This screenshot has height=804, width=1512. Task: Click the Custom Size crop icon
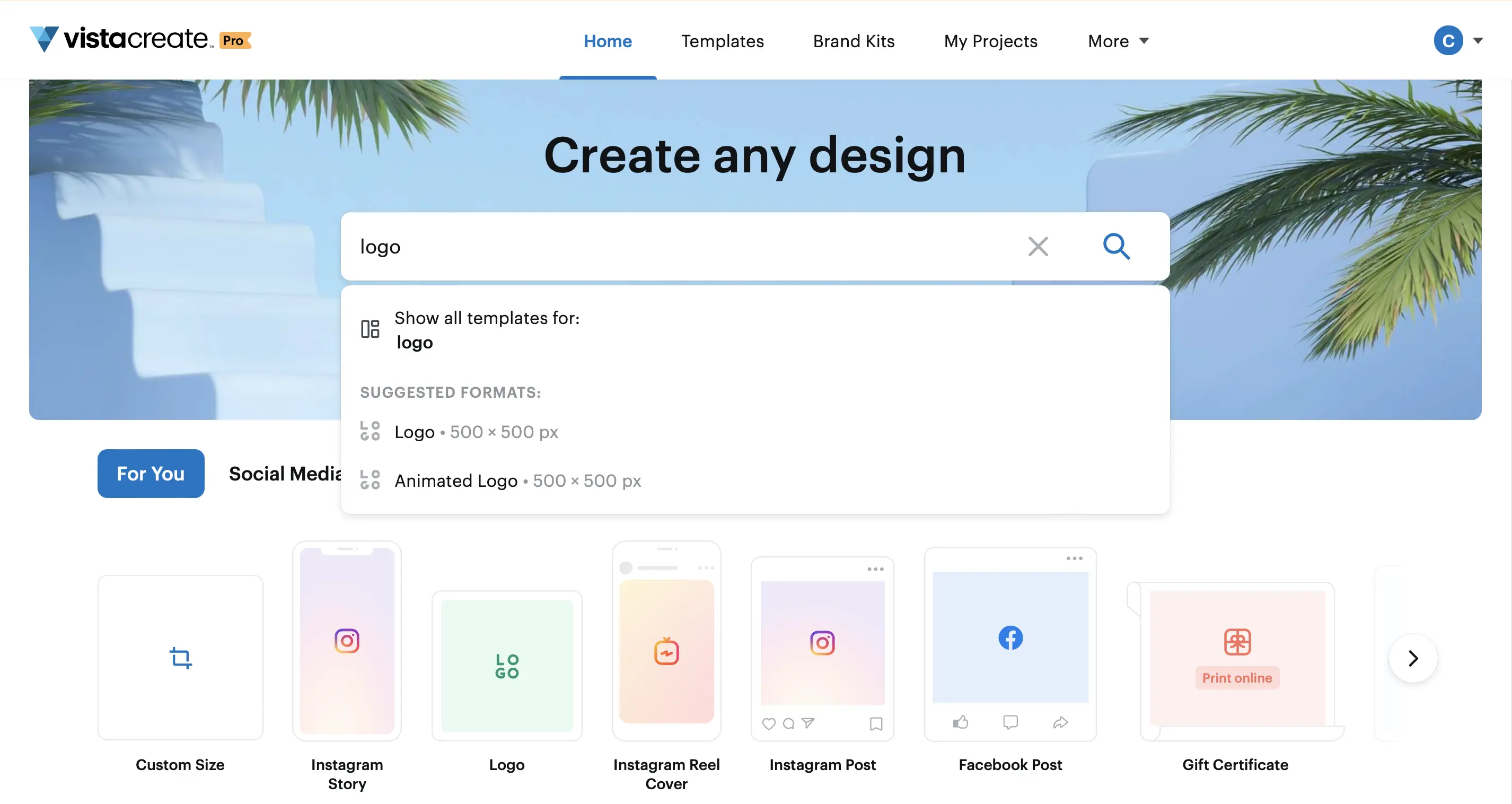[x=180, y=658]
